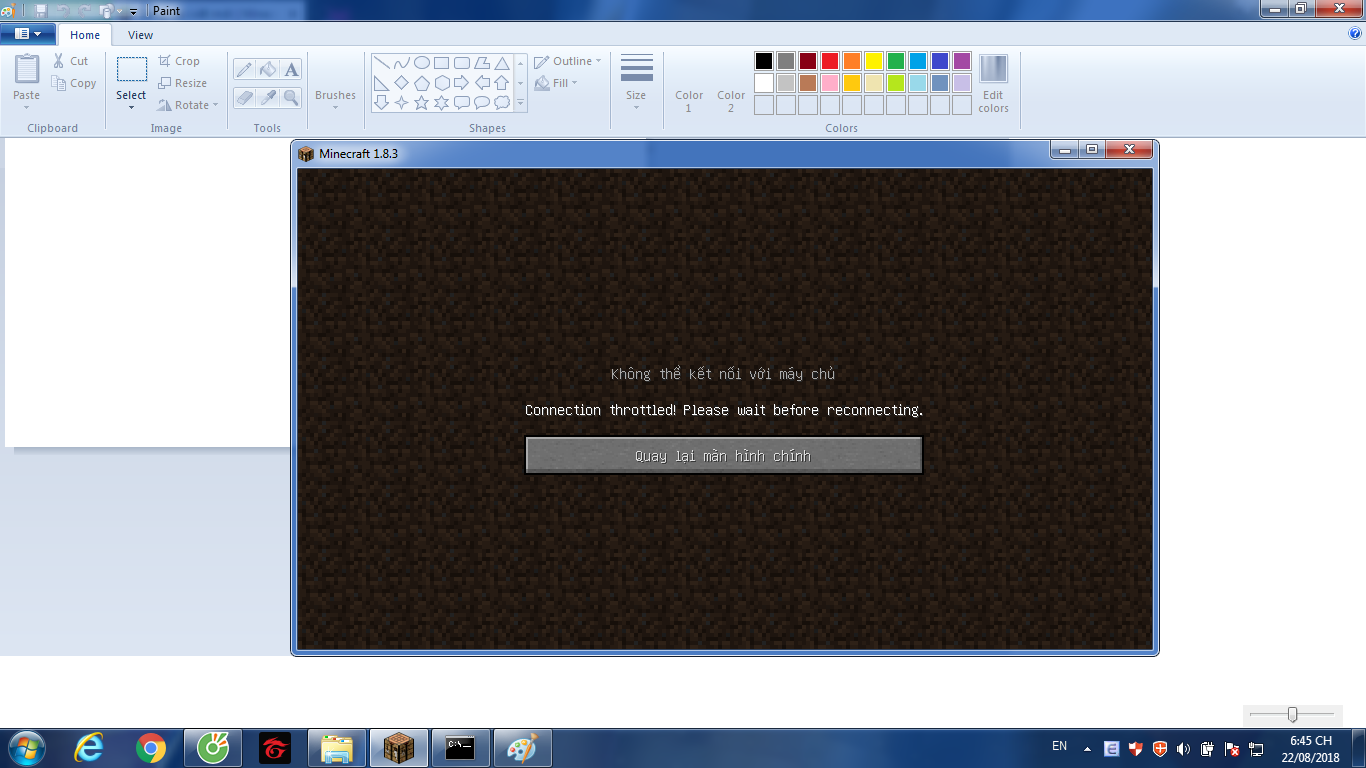Open the Paint application menu button
The height and width of the screenshot is (768, 1366).
click(x=28, y=34)
